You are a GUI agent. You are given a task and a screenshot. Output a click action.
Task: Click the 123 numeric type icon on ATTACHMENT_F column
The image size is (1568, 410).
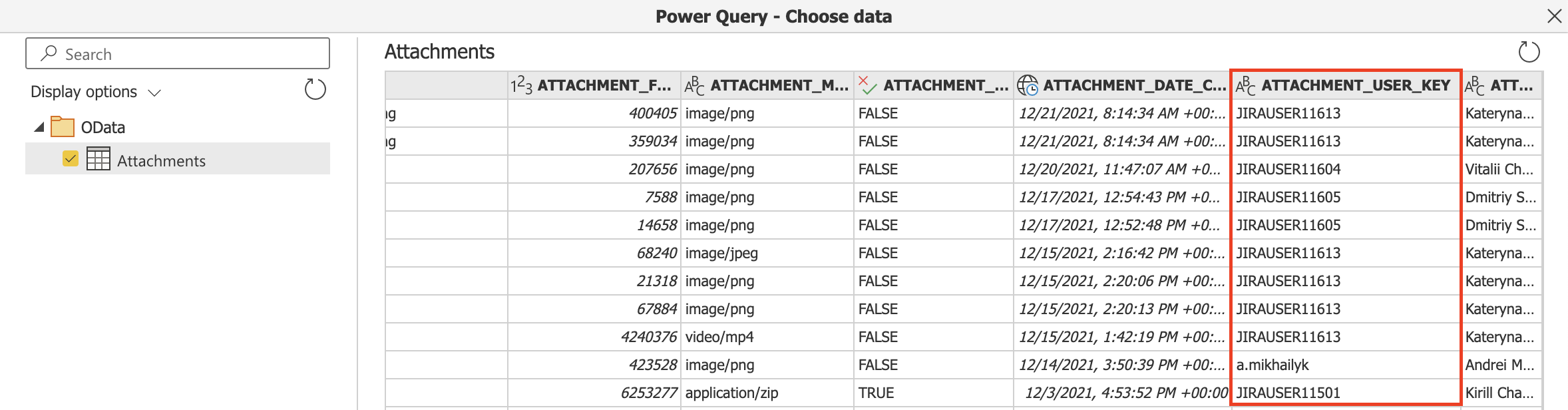(520, 84)
